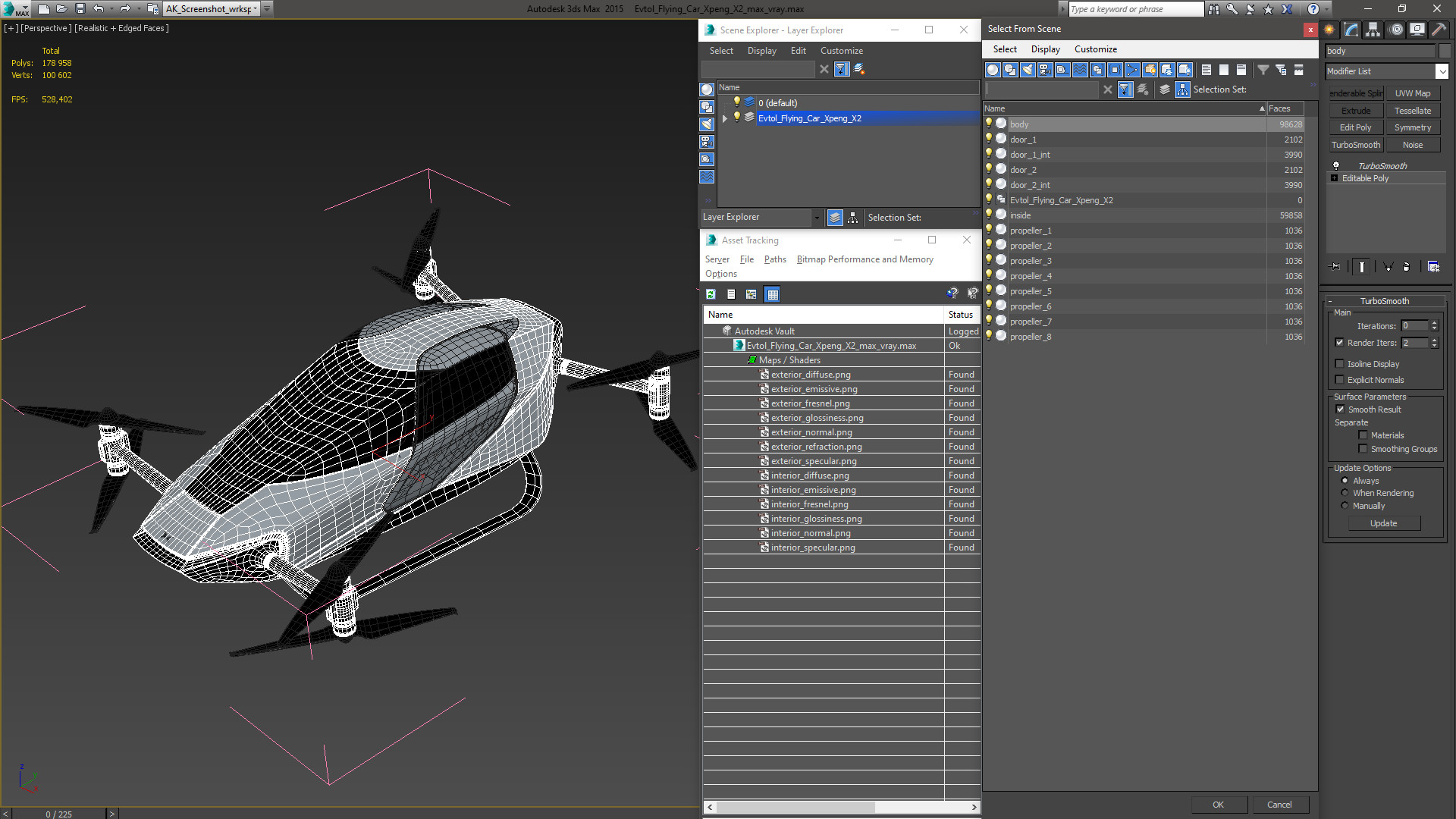Expand the Editable Poly sub-objects
This screenshot has height=819, width=1456.
[x=1335, y=178]
